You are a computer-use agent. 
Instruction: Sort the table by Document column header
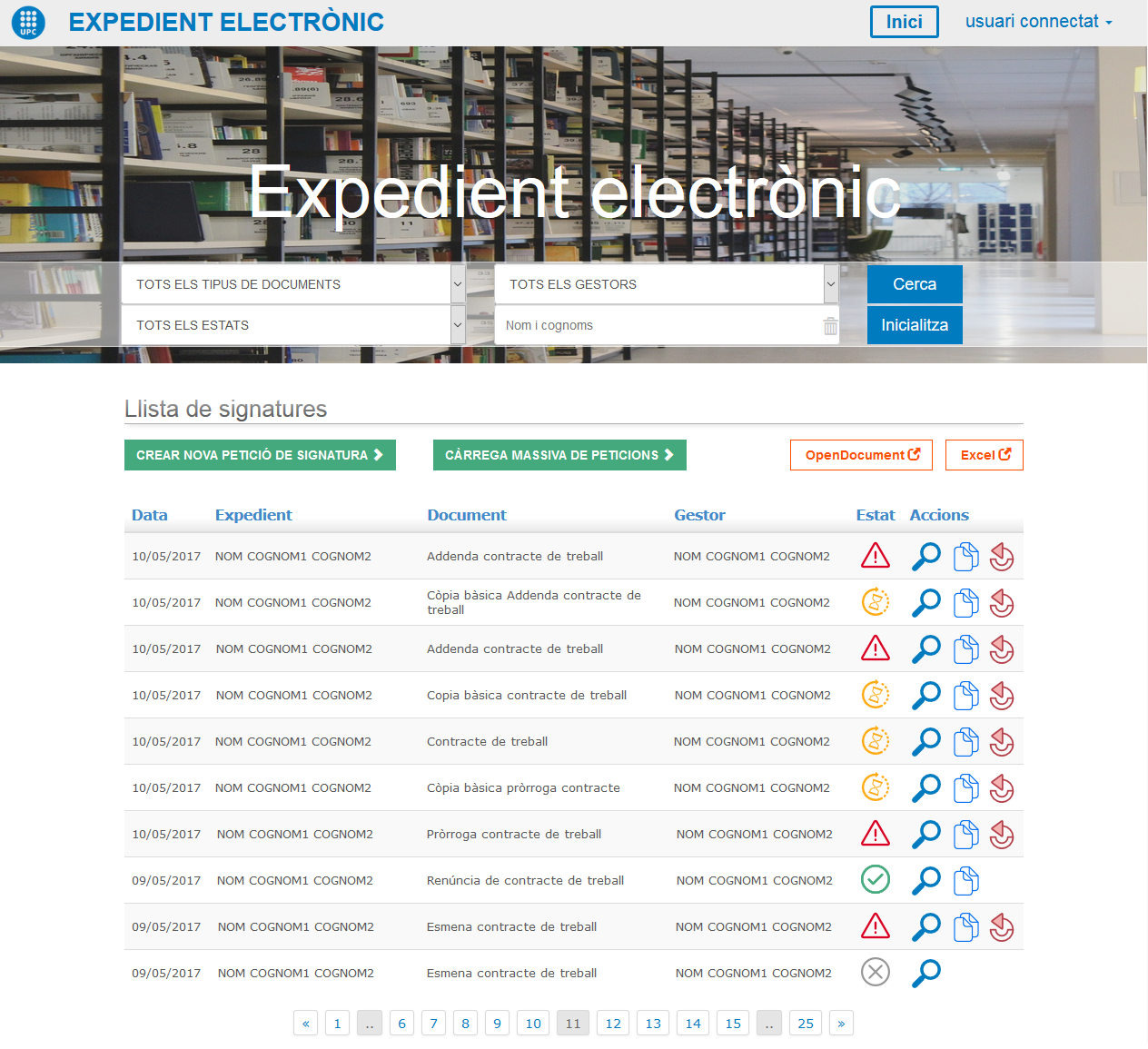point(467,515)
